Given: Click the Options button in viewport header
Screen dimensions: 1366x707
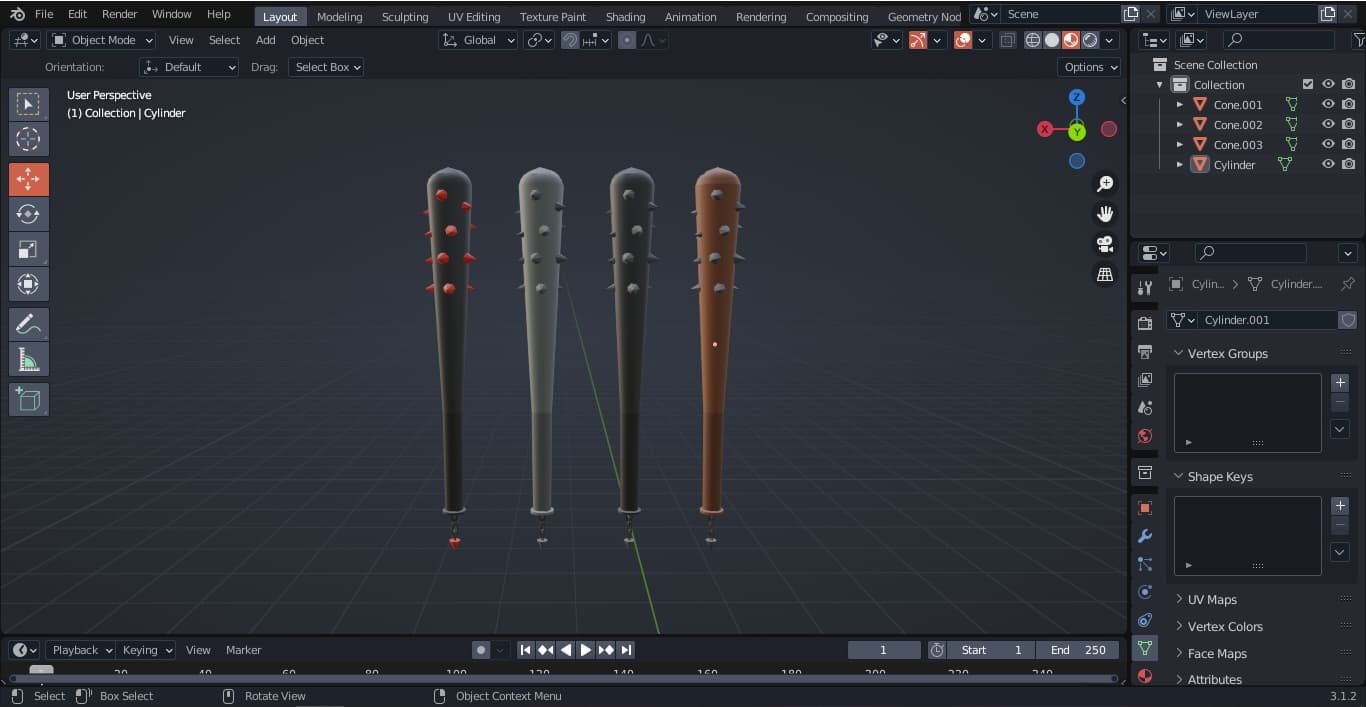Looking at the screenshot, I should tap(1089, 67).
